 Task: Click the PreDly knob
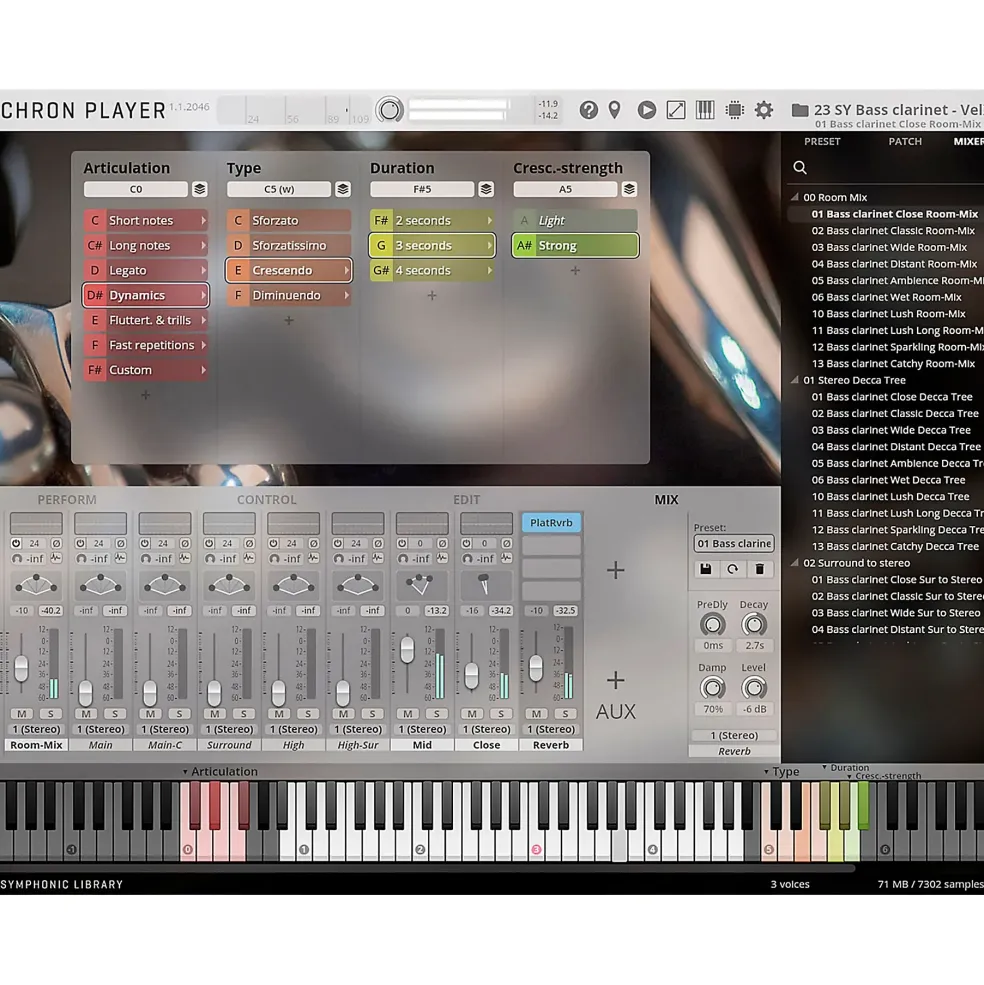pyautogui.click(x=713, y=624)
